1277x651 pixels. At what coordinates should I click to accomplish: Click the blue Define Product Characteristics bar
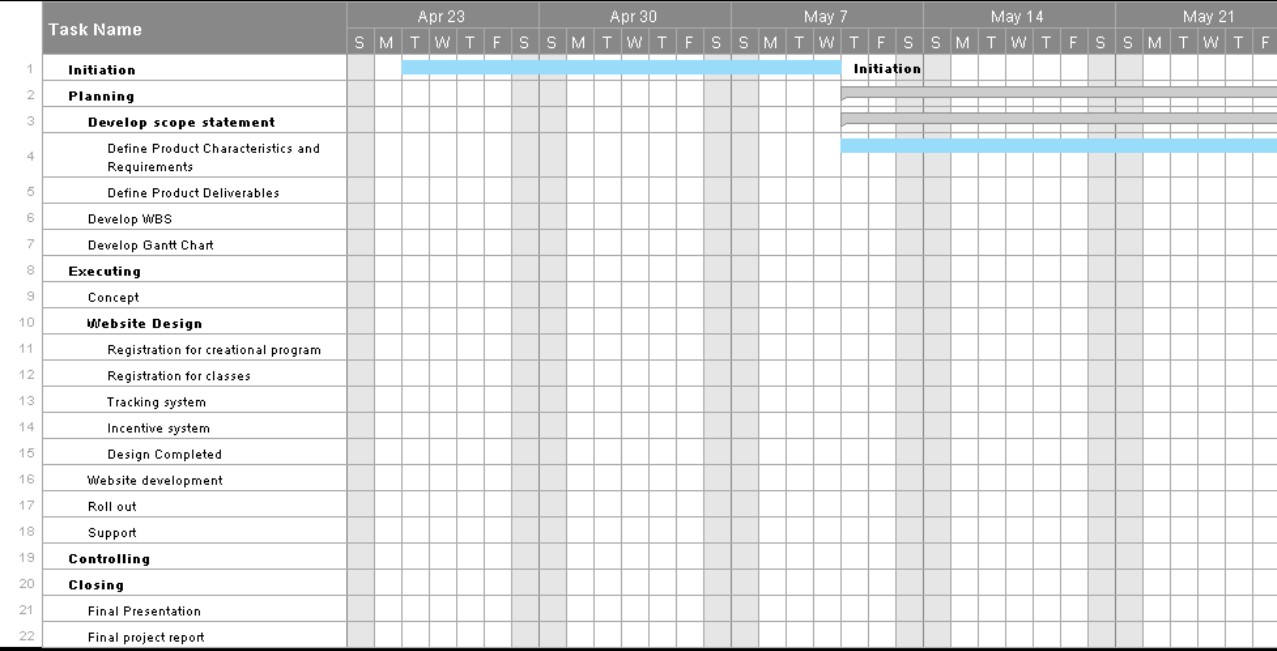(x=1059, y=145)
